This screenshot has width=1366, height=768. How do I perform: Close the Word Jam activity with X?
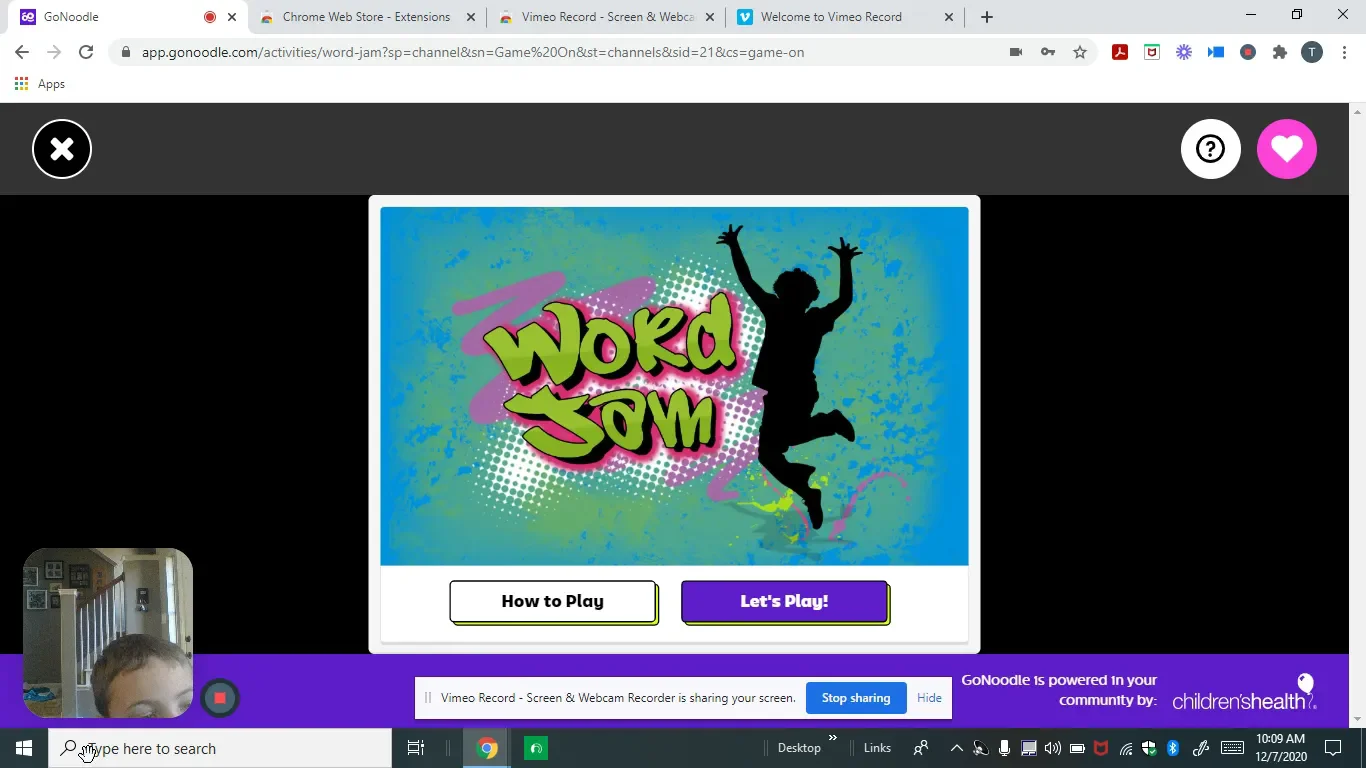[62, 149]
